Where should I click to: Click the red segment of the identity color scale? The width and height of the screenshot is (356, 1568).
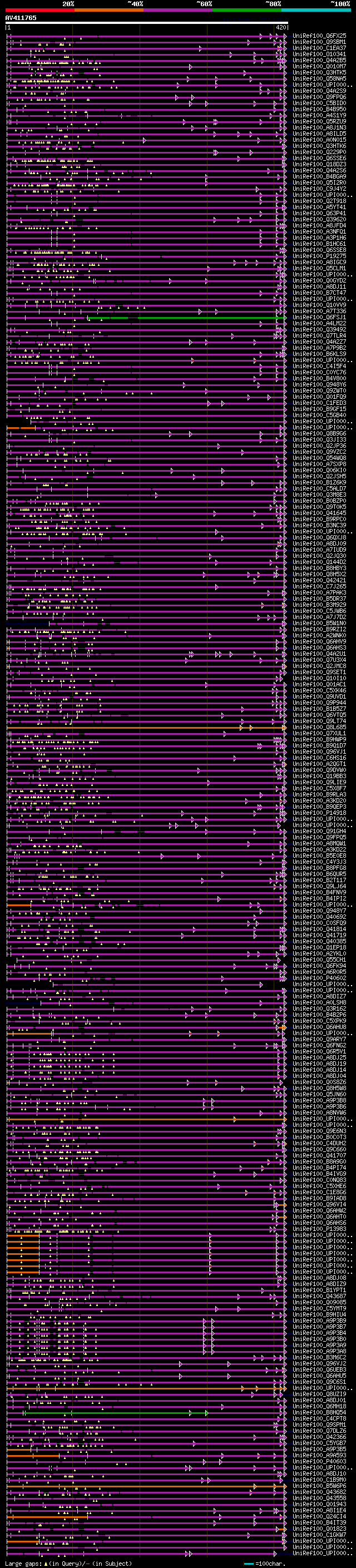point(39,10)
